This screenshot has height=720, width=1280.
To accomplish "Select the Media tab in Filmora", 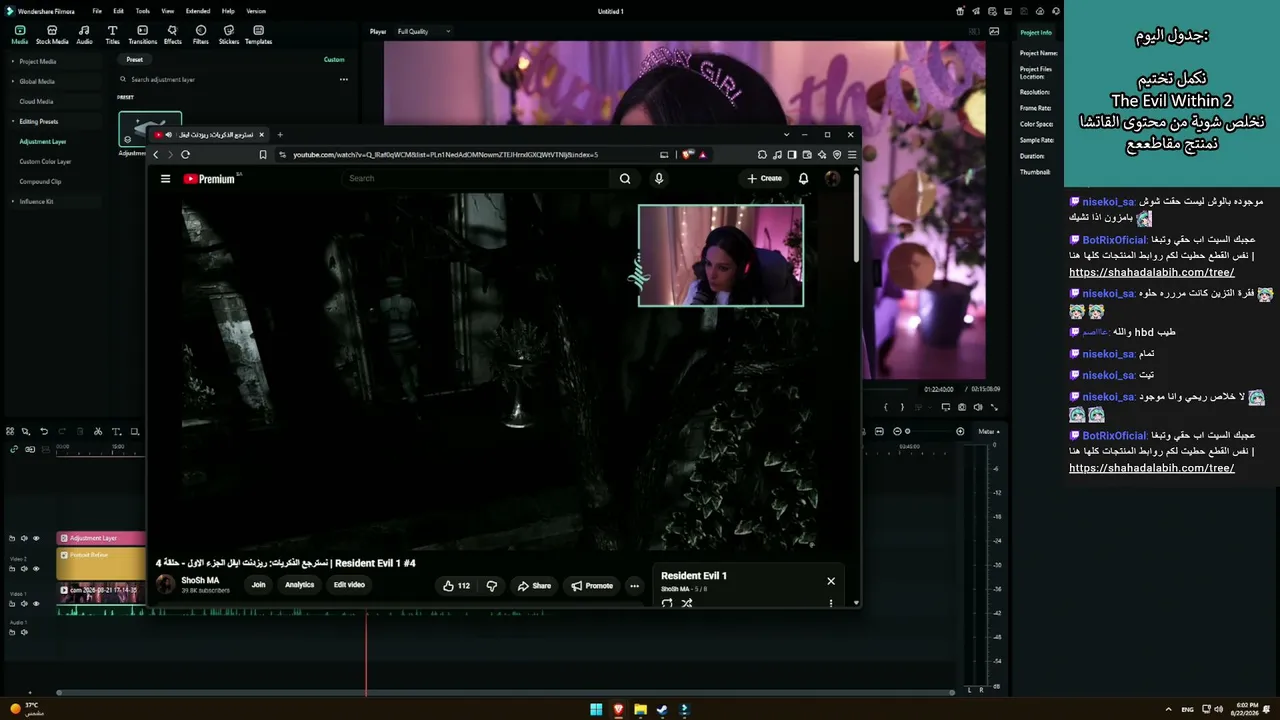I will (20, 35).
